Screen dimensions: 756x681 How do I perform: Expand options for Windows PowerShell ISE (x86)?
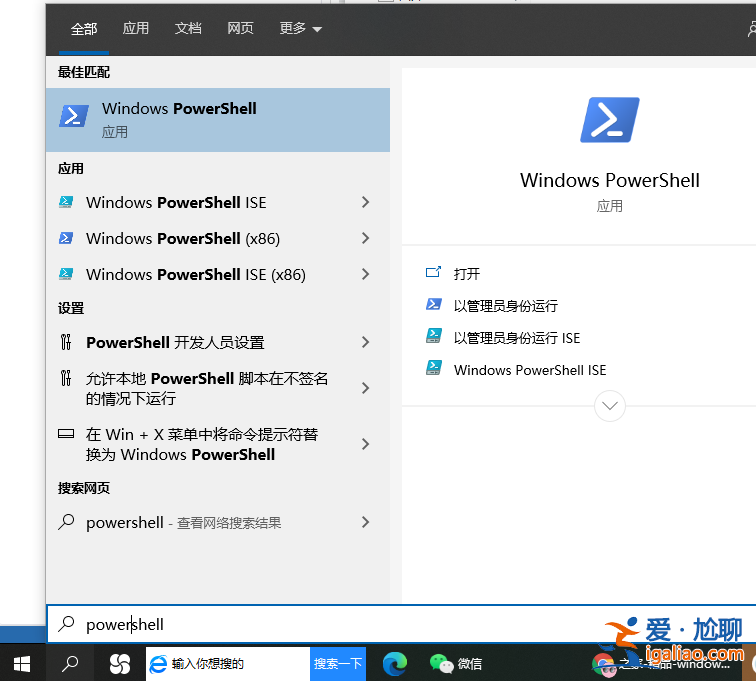365,274
